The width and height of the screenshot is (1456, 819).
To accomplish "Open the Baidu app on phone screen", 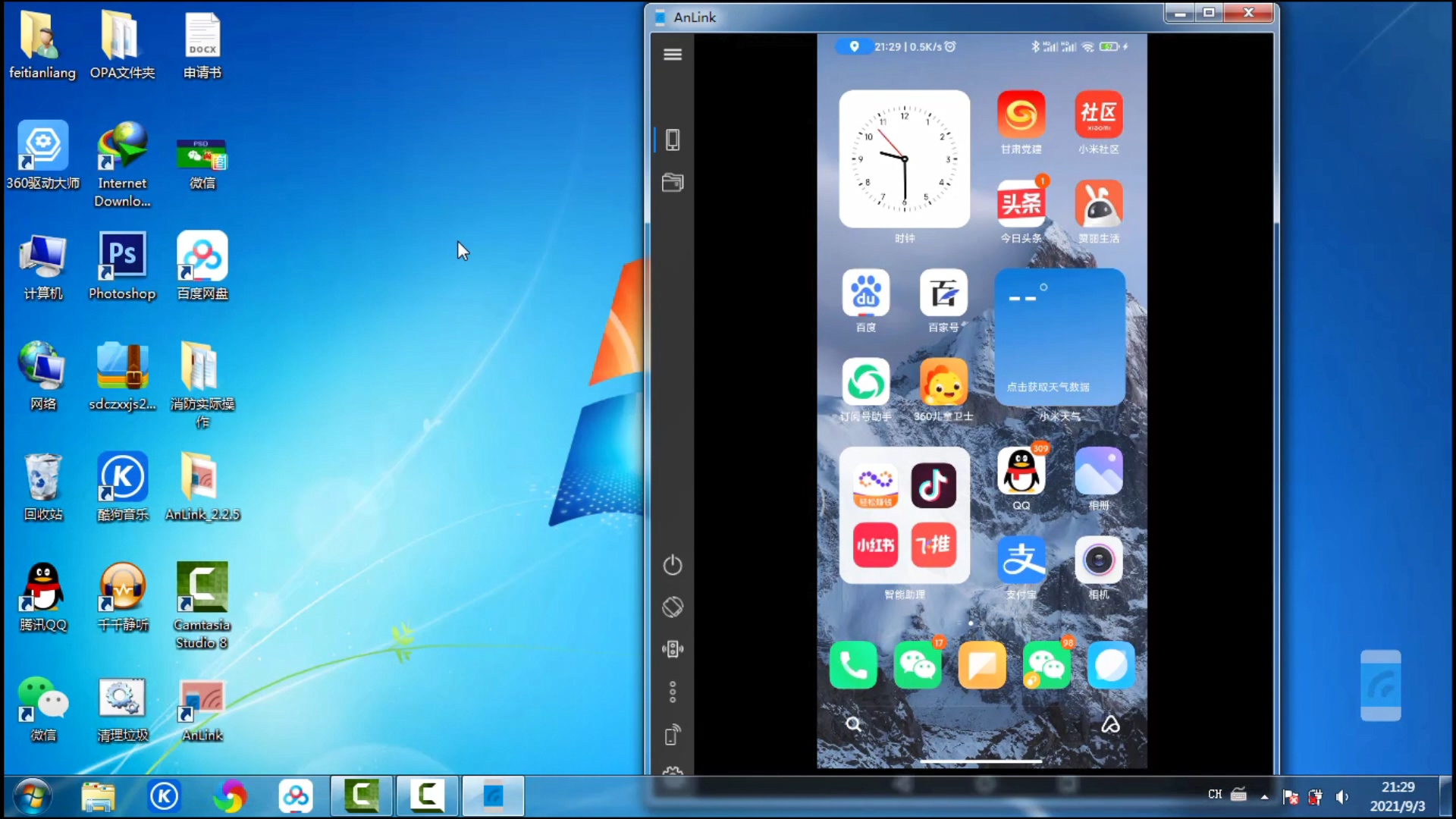I will coord(865,293).
